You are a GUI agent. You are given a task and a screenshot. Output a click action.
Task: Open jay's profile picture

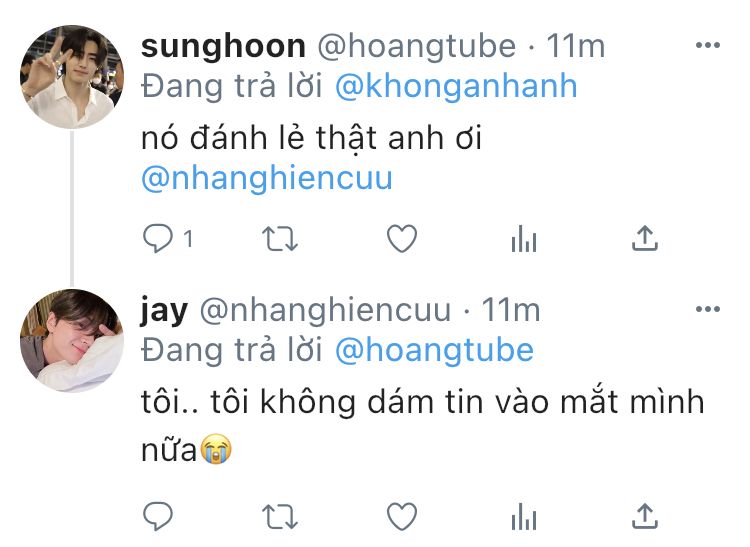(x=72, y=340)
